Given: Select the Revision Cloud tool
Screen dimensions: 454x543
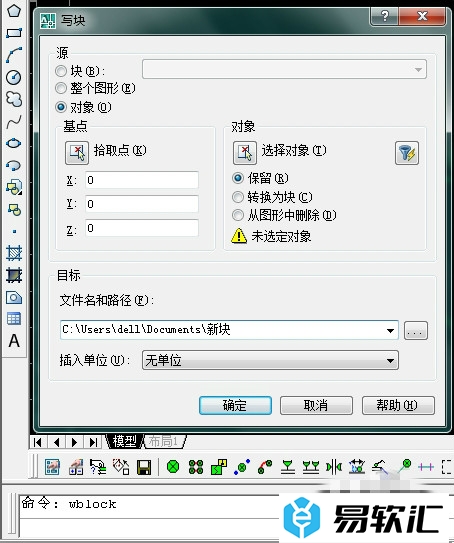Looking at the screenshot, I should click(14, 99).
